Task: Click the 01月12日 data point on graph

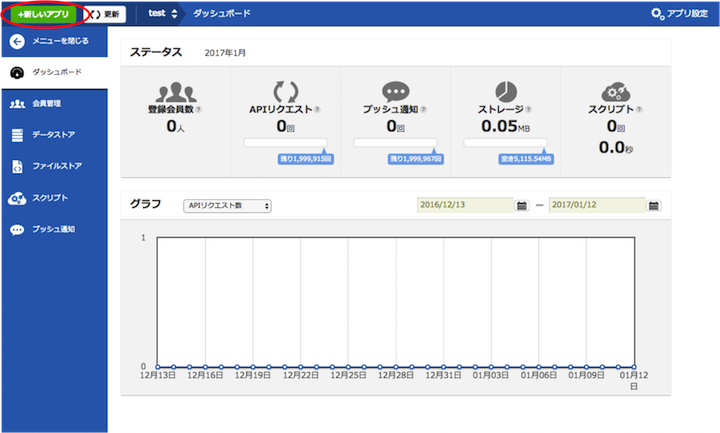Action: 634,367
